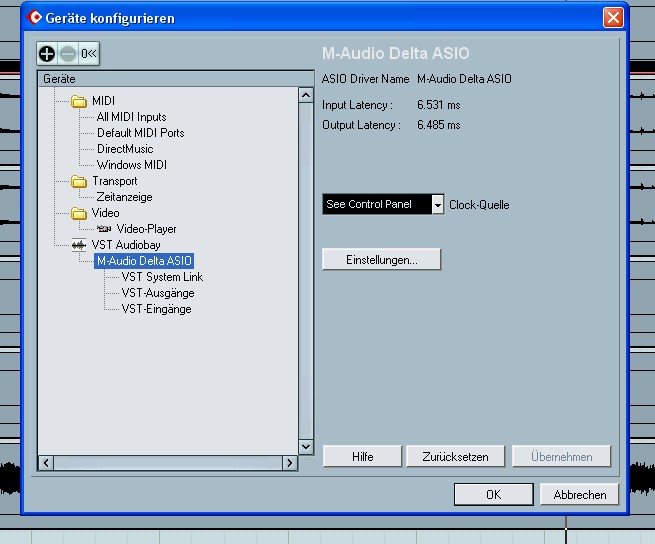Viewport: 655px width, 544px height.
Task: Click the ASIO Driver Name value
Action: [464, 79]
